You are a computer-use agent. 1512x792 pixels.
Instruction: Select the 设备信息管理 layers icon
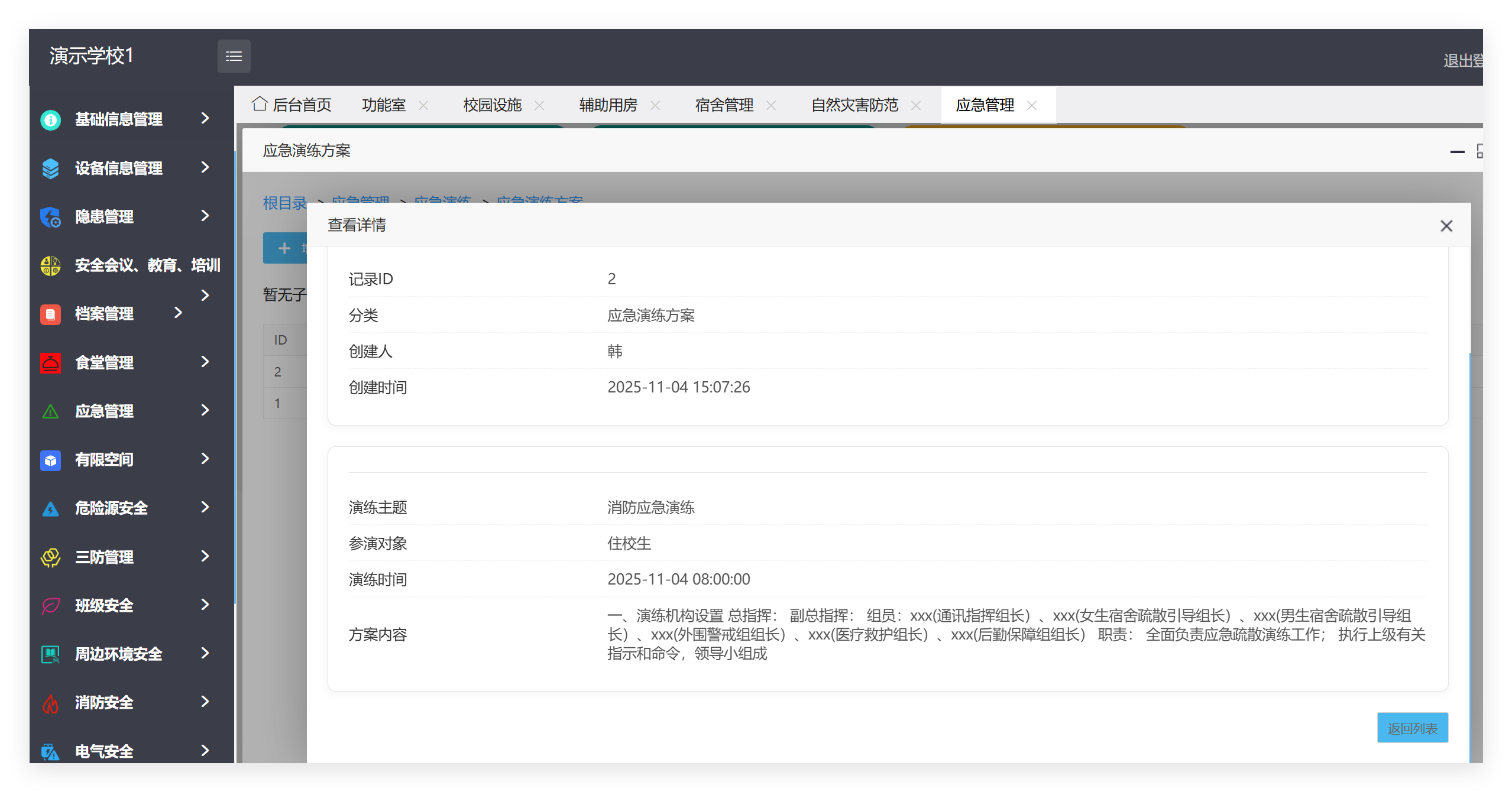point(50,168)
